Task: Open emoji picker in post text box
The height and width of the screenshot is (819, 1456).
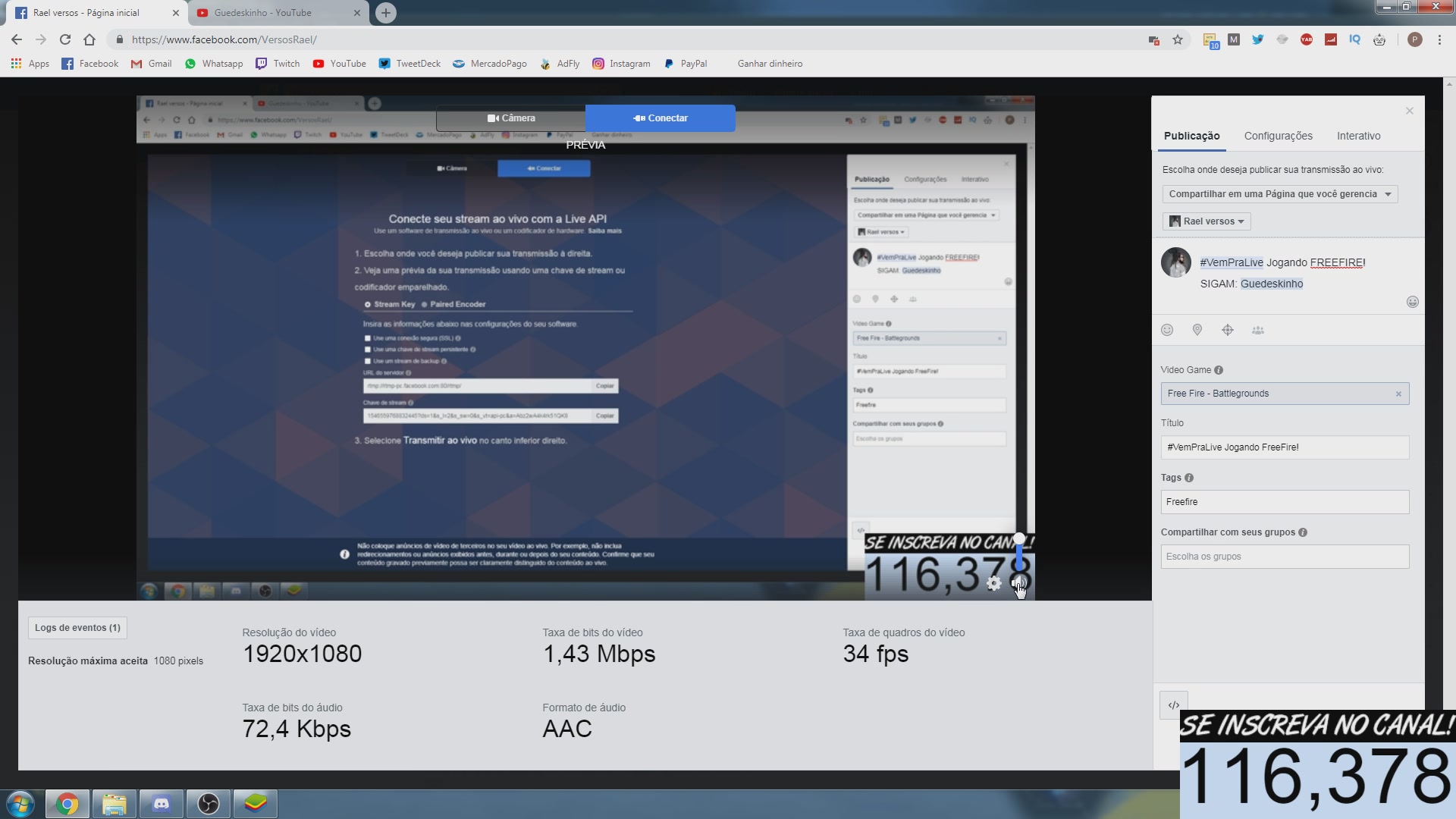Action: tap(1412, 302)
